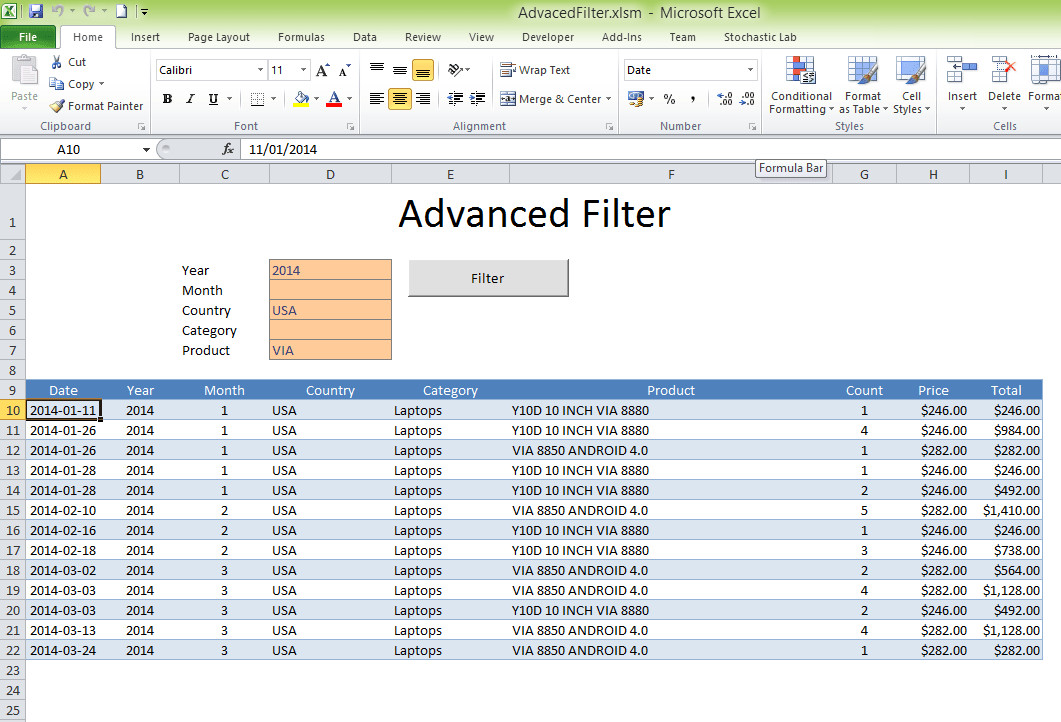
Task: Switch to the Formulas ribbon tab
Action: [x=301, y=37]
